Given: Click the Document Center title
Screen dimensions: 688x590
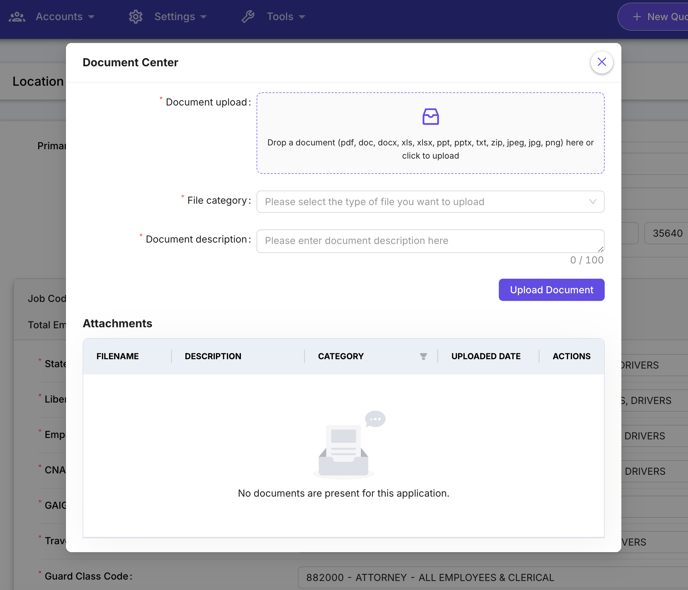Looking at the screenshot, I should 130,62.
